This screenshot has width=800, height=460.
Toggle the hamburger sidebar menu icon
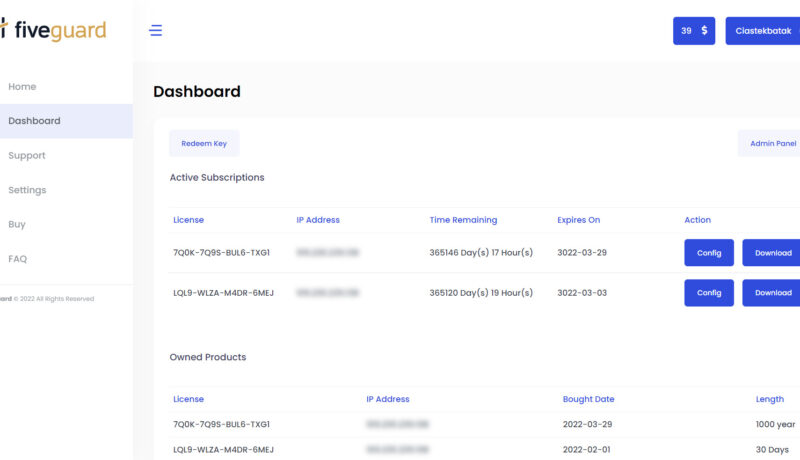coord(155,30)
